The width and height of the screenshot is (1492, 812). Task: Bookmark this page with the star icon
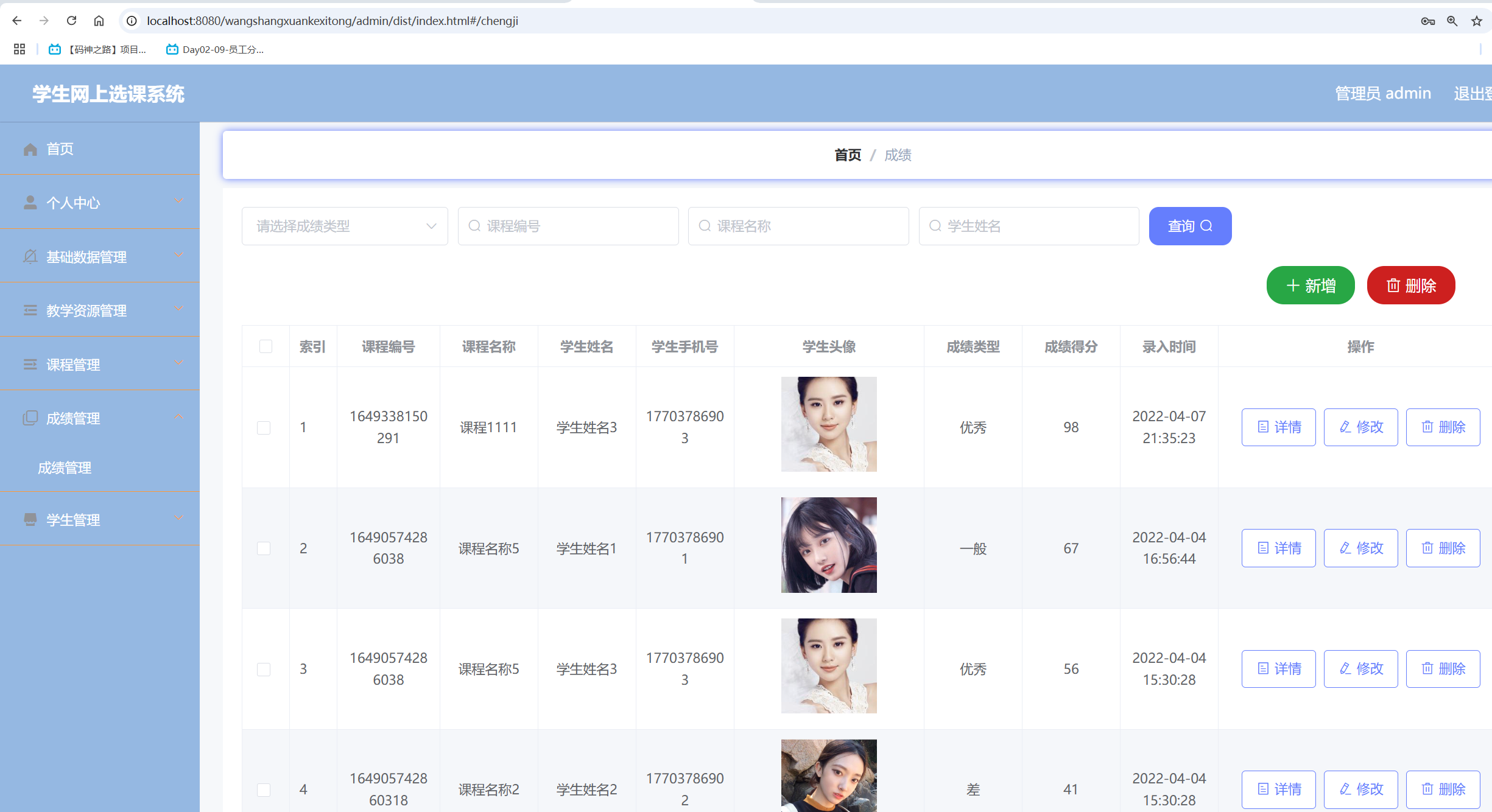pos(1476,21)
